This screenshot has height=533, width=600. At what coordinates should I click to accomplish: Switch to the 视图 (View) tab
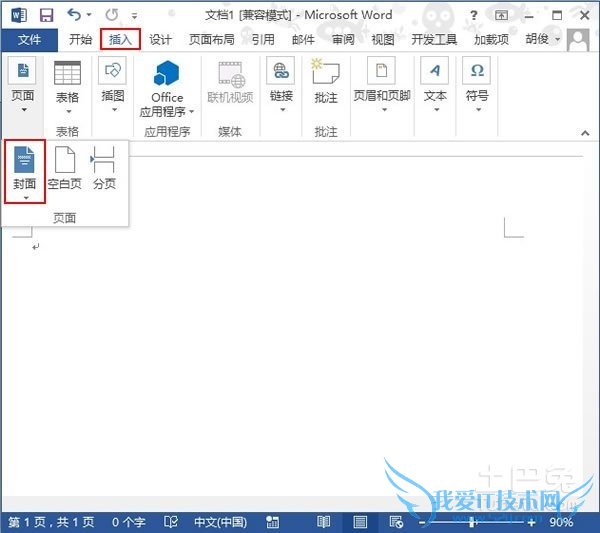(x=383, y=39)
